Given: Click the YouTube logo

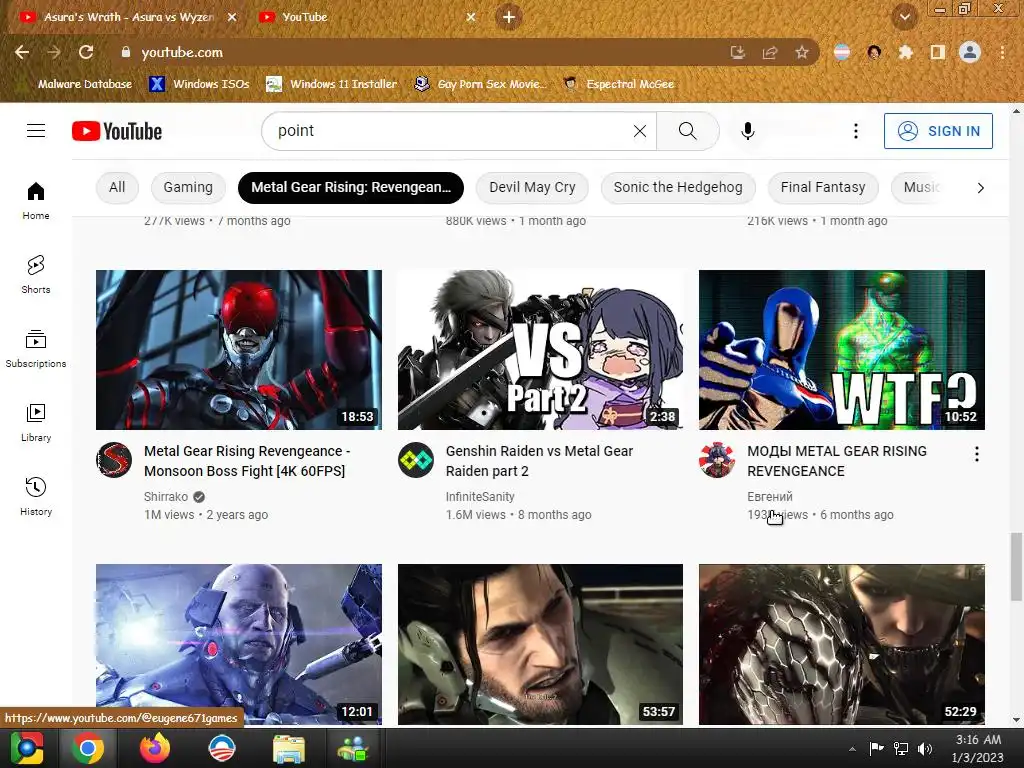Looking at the screenshot, I should tap(117, 131).
